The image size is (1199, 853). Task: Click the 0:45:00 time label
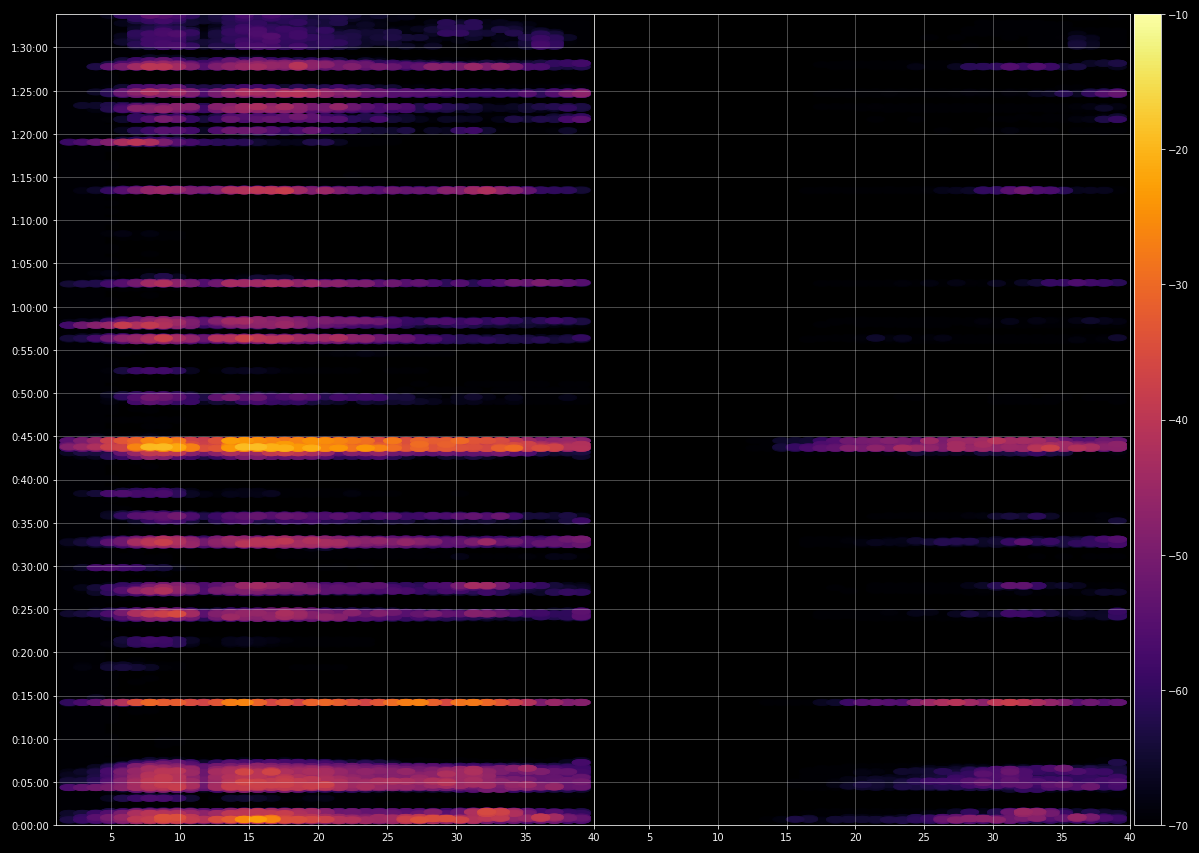pyautogui.click(x=30, y=437)
